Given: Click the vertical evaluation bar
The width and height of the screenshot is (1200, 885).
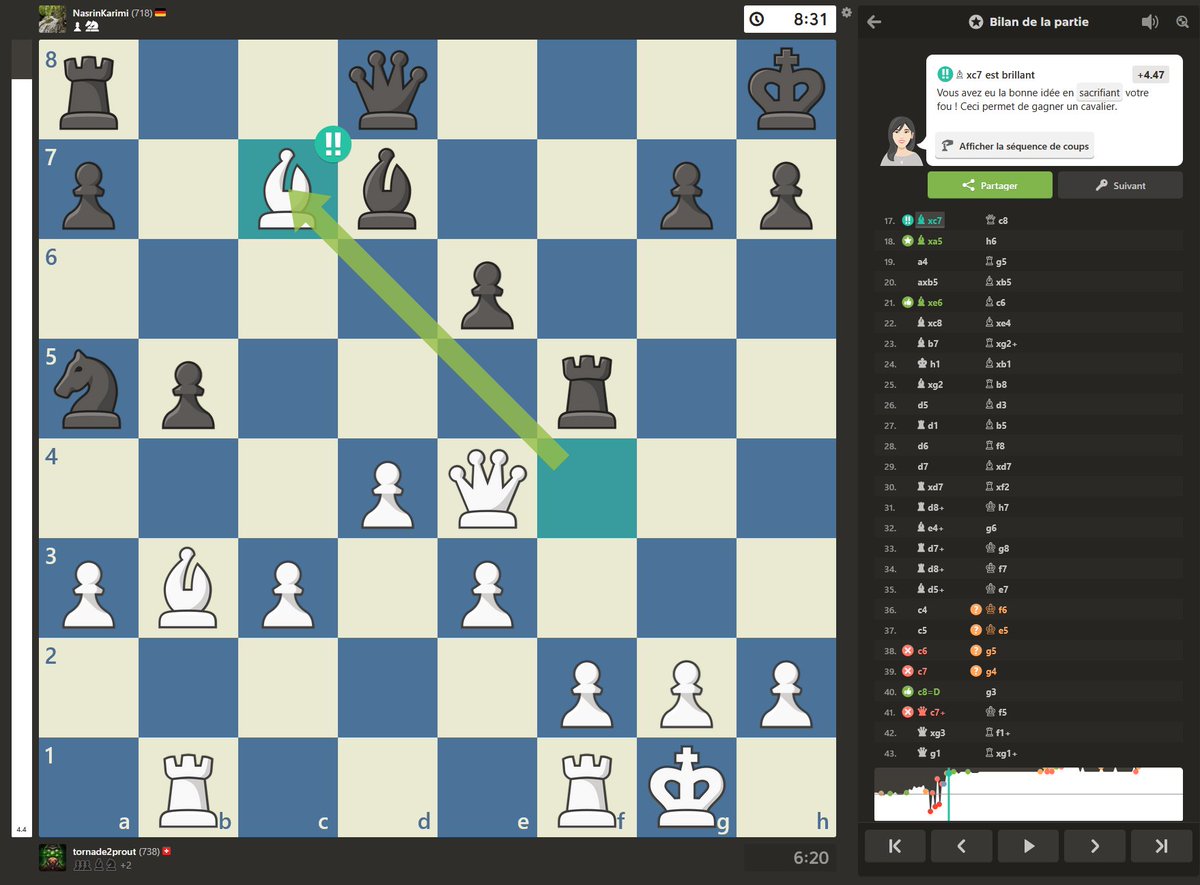Looking at the screenshot, I should (x=21, y=438).
